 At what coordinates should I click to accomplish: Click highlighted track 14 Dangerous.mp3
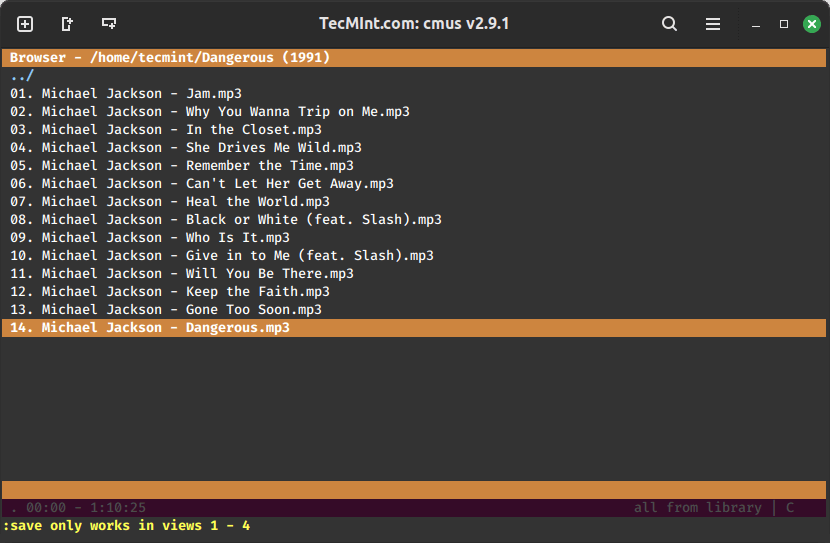pyautogui.click(x=413, y=328)
